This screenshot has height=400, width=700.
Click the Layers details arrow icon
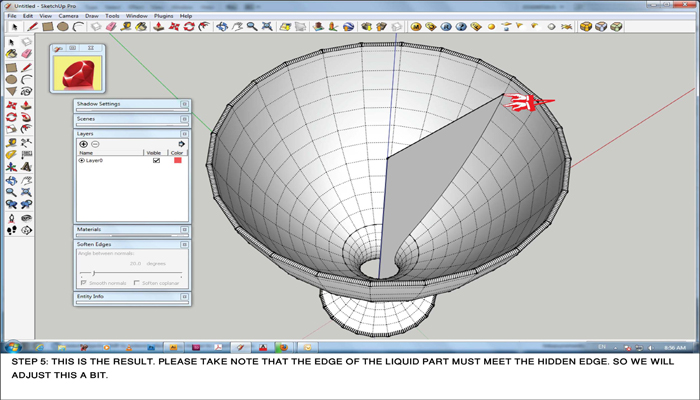tap(181, 144)
